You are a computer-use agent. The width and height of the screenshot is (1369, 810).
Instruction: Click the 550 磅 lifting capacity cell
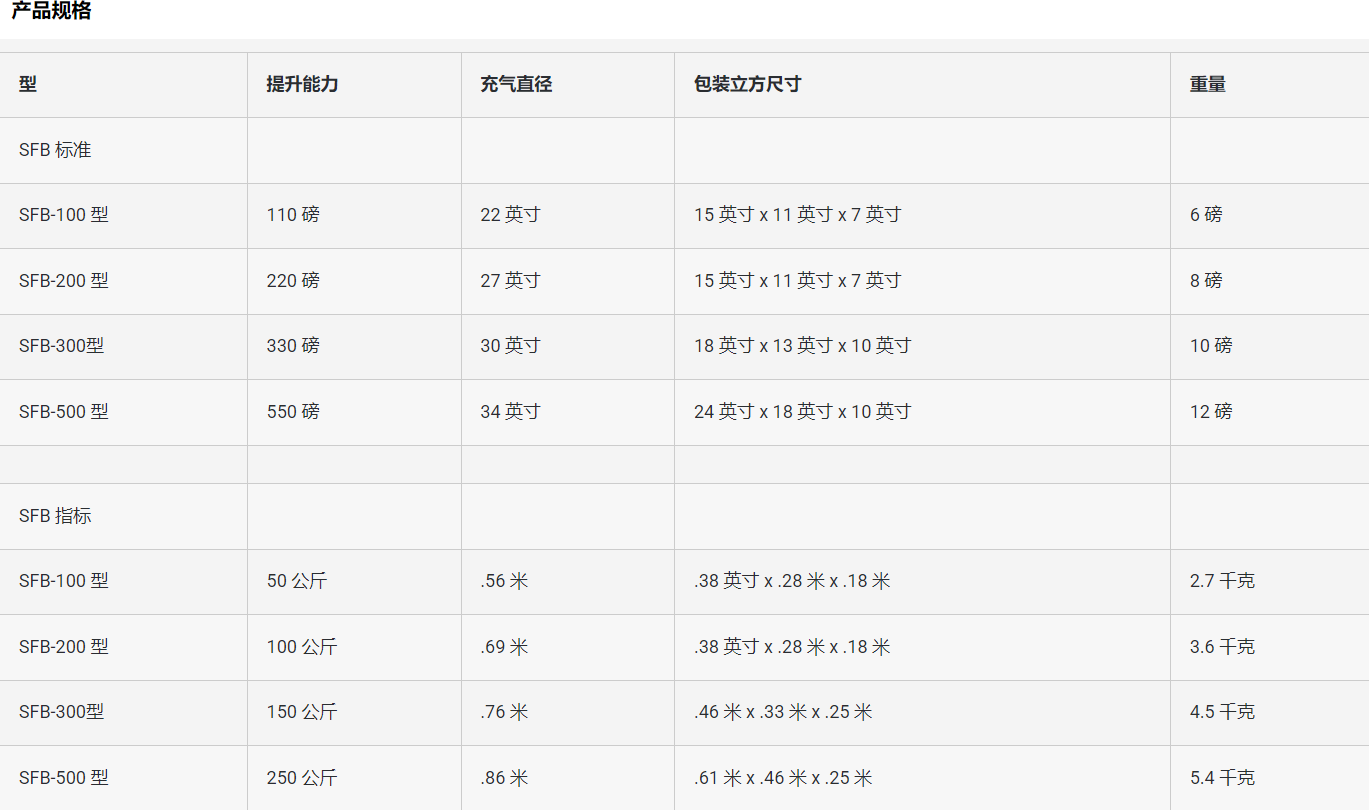tap(293, 412)
